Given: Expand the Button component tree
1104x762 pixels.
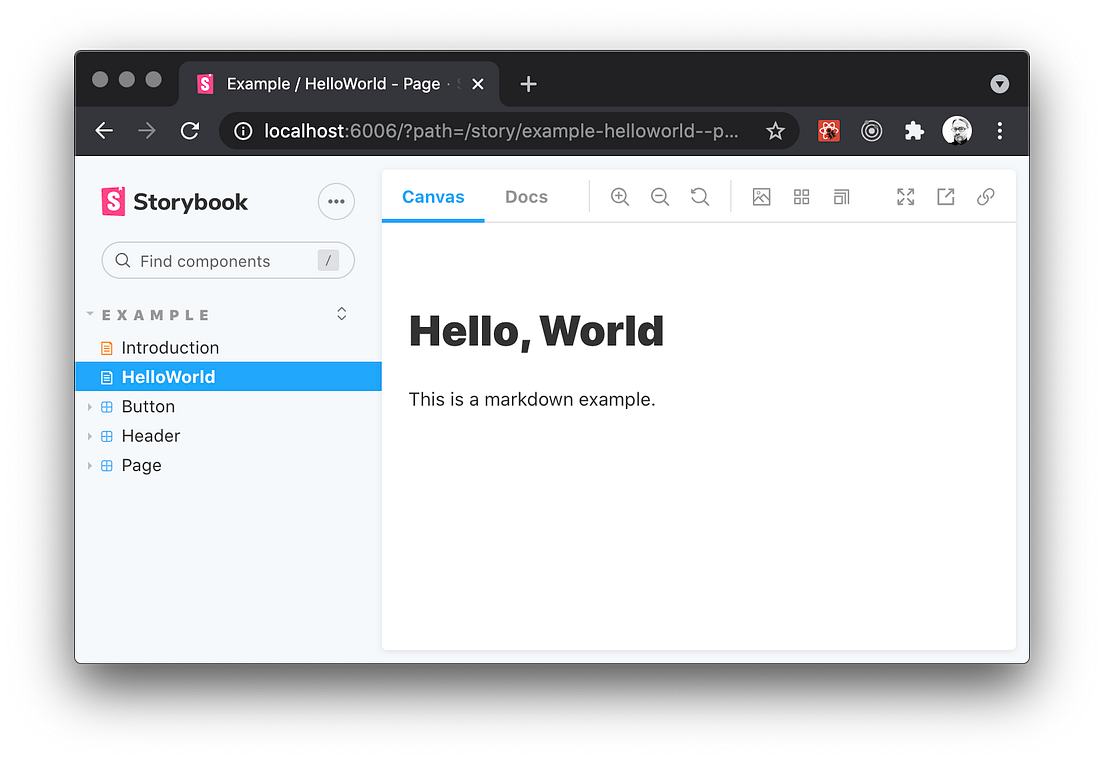Looking at the screenshot, I should [x=90, y=406].
